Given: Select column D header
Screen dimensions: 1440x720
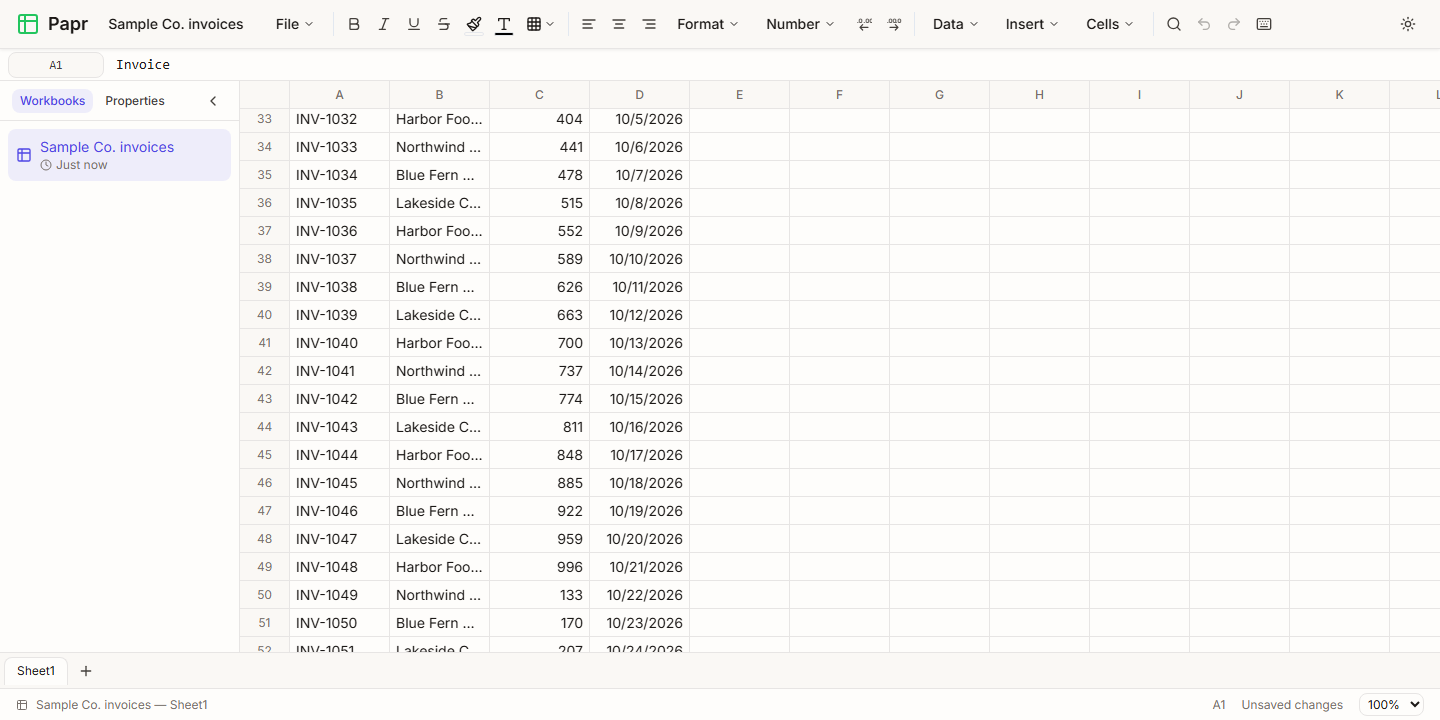Looking at the screenshot, I should (640, 95).
